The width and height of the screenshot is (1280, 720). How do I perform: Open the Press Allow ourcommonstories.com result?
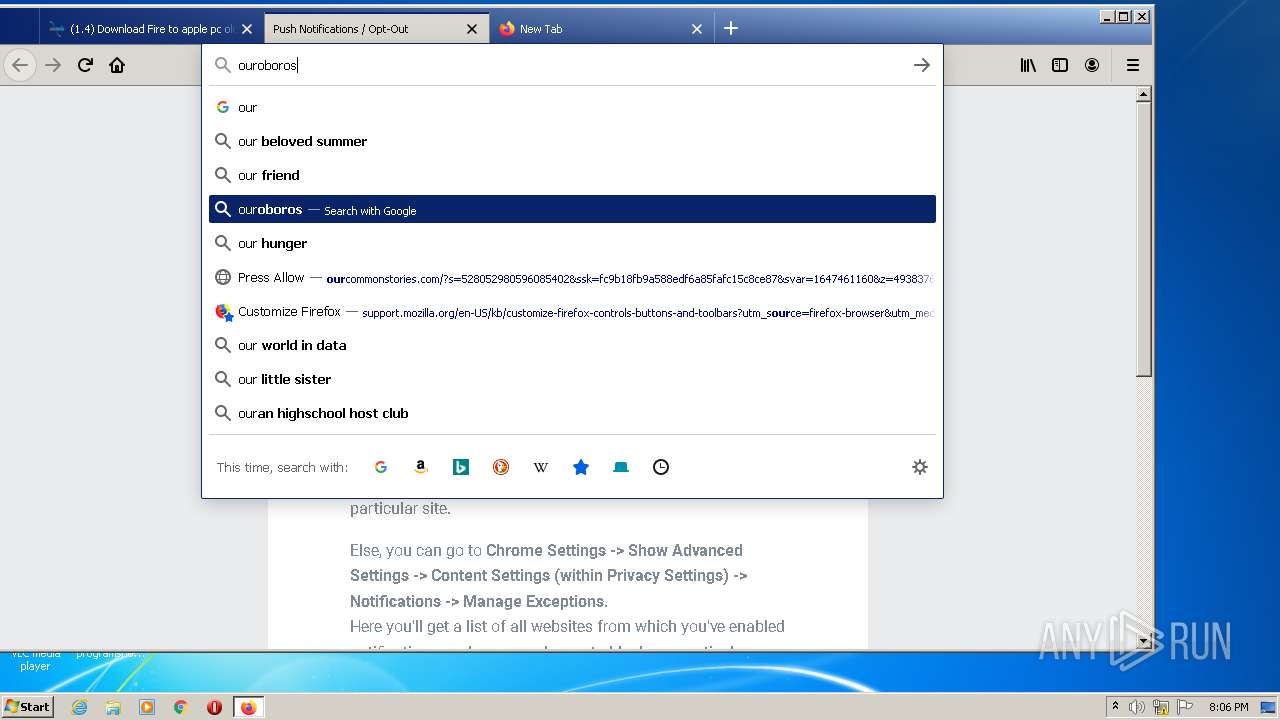(x=572, y=277)
